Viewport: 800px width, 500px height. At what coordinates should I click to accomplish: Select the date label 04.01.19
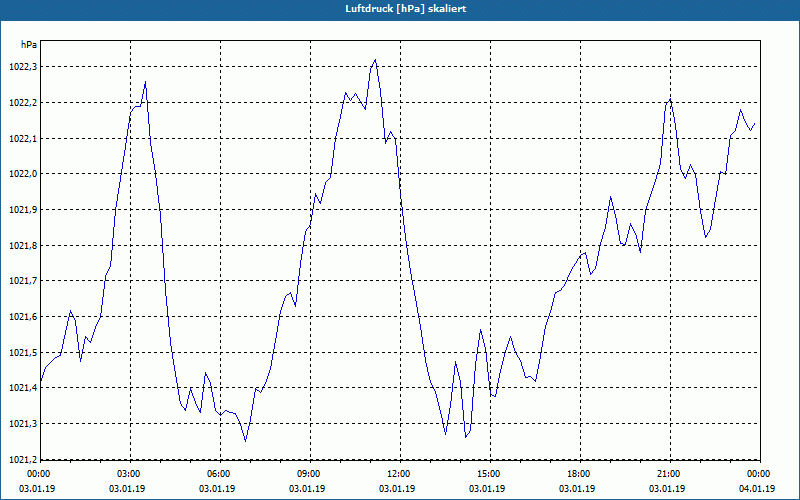click(758, 489)
